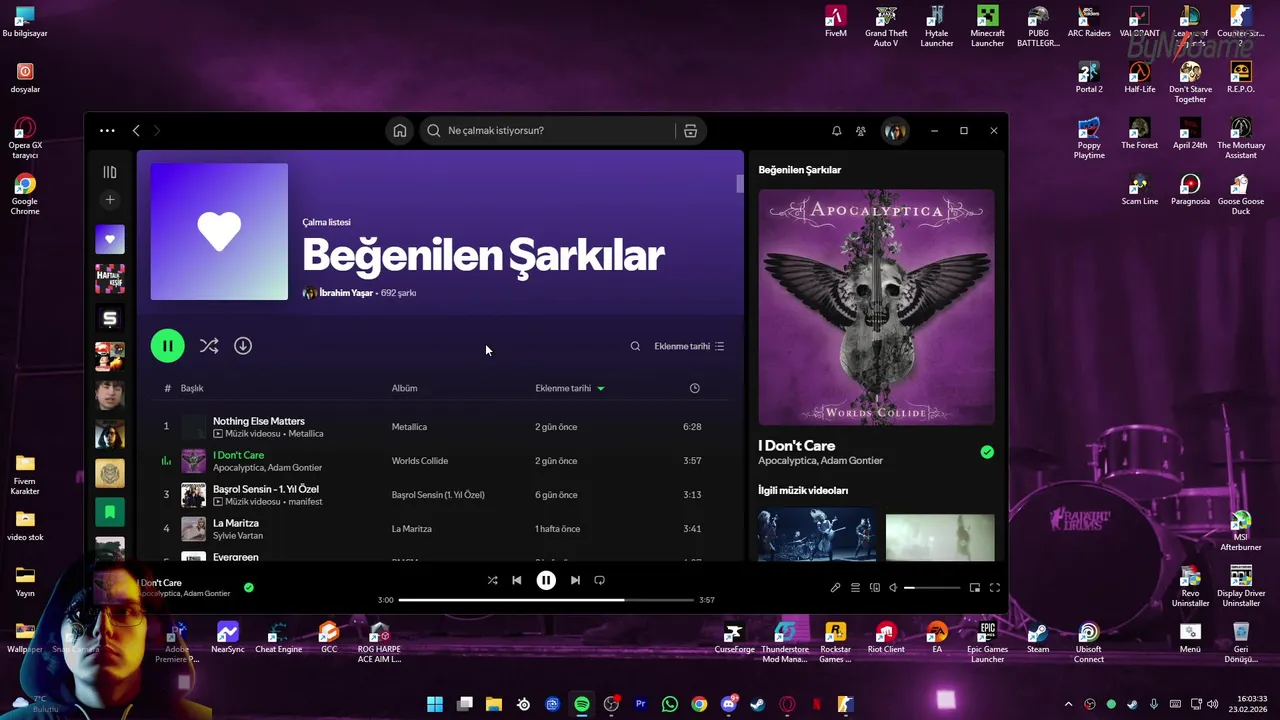The width and height of the screenshot is (1280, 720).
Task: Open the Epic Games Launcher desktop icon
Action: pyautogui.click(x=987, y=642)
